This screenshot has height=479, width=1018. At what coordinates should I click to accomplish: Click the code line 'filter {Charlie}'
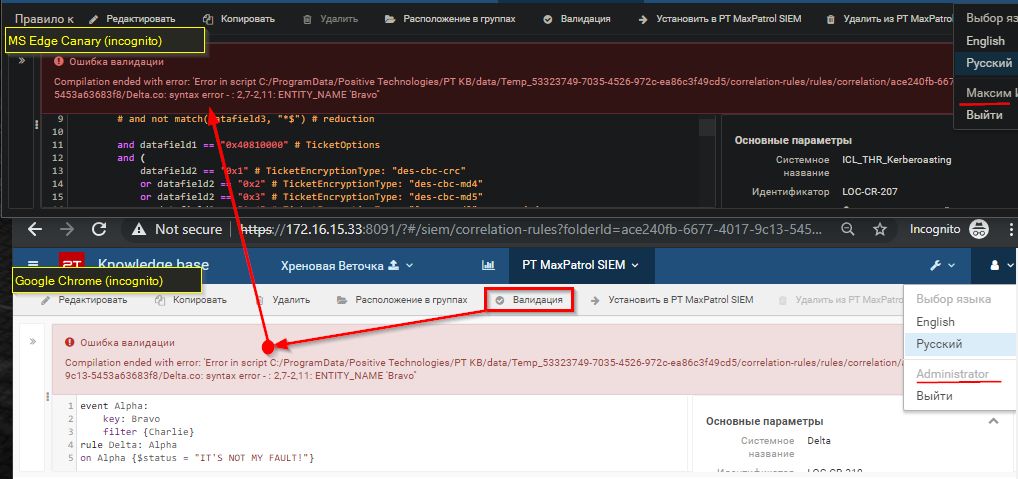click(149, 432)
